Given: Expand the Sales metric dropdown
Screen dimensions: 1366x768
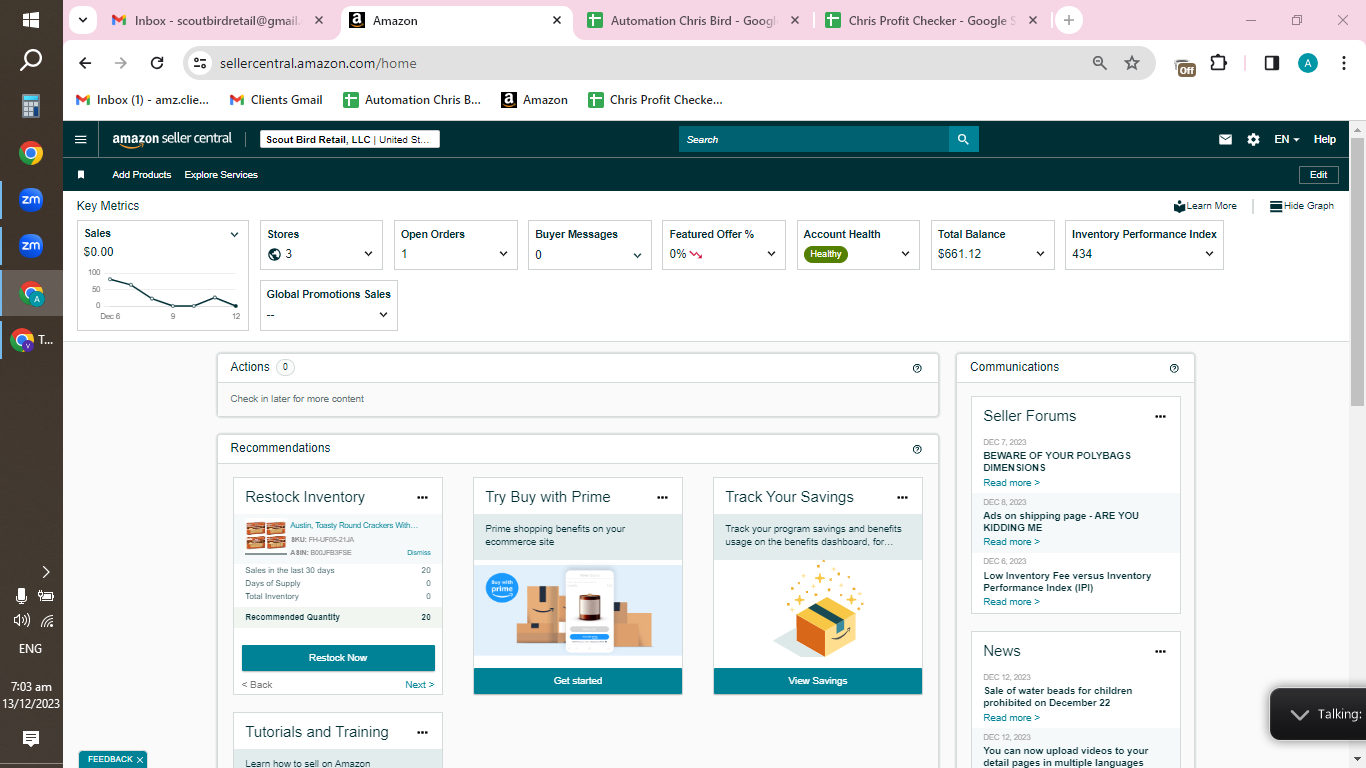Looking at the screenshot, I should (x=234, y=235).
